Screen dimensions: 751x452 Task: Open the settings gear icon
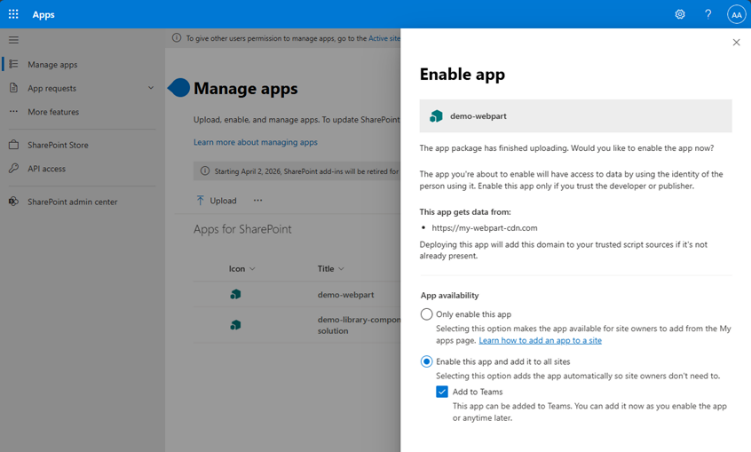pos(680,14)
